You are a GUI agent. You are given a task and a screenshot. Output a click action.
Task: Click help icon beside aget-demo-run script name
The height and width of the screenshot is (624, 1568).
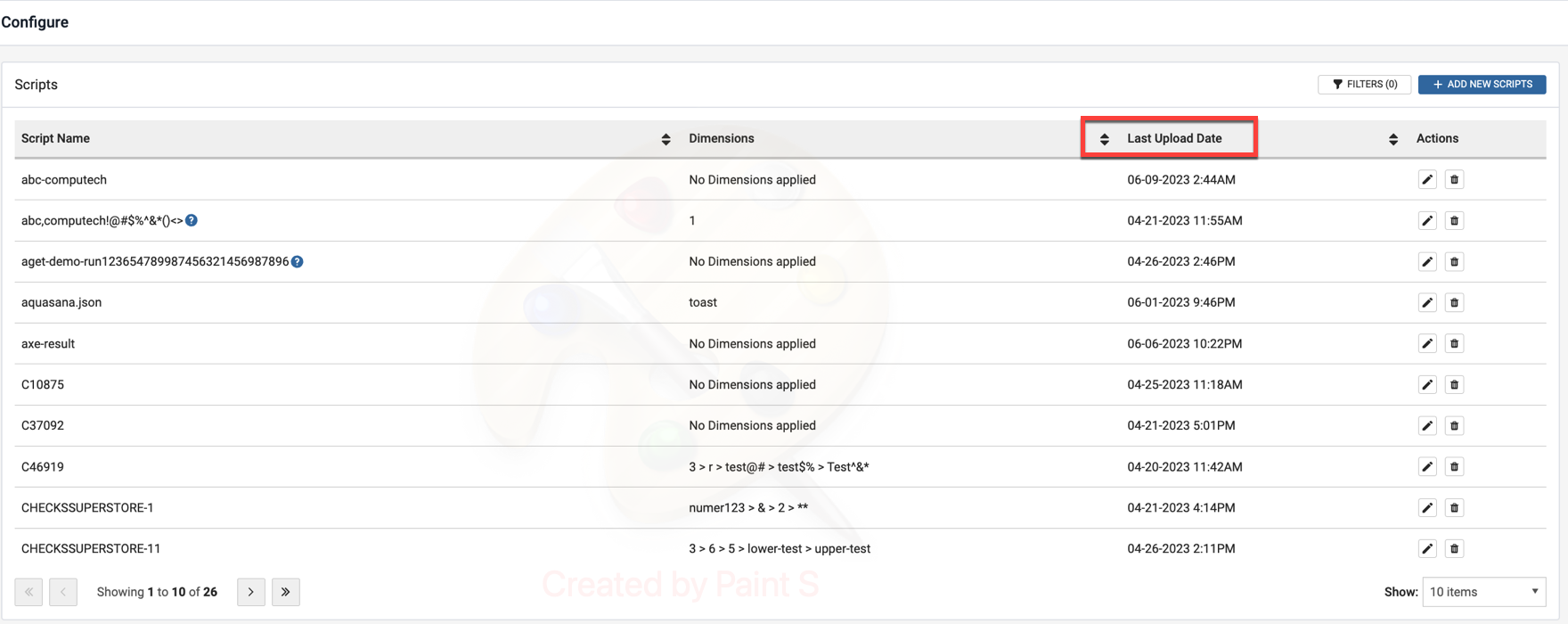(x=298, y=261)
